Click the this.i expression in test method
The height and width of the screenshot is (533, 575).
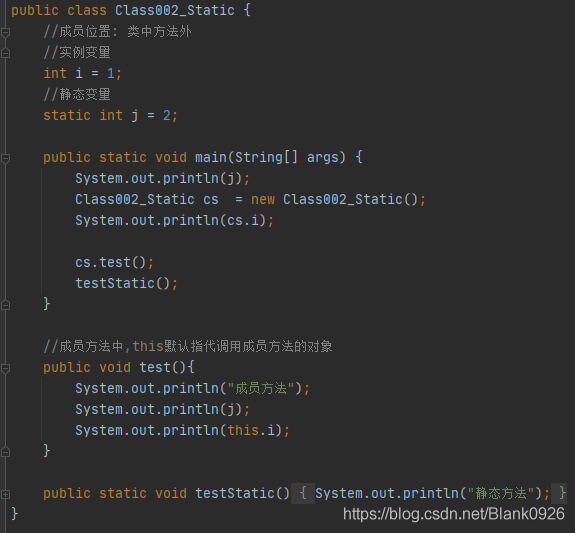click(251, 430)
